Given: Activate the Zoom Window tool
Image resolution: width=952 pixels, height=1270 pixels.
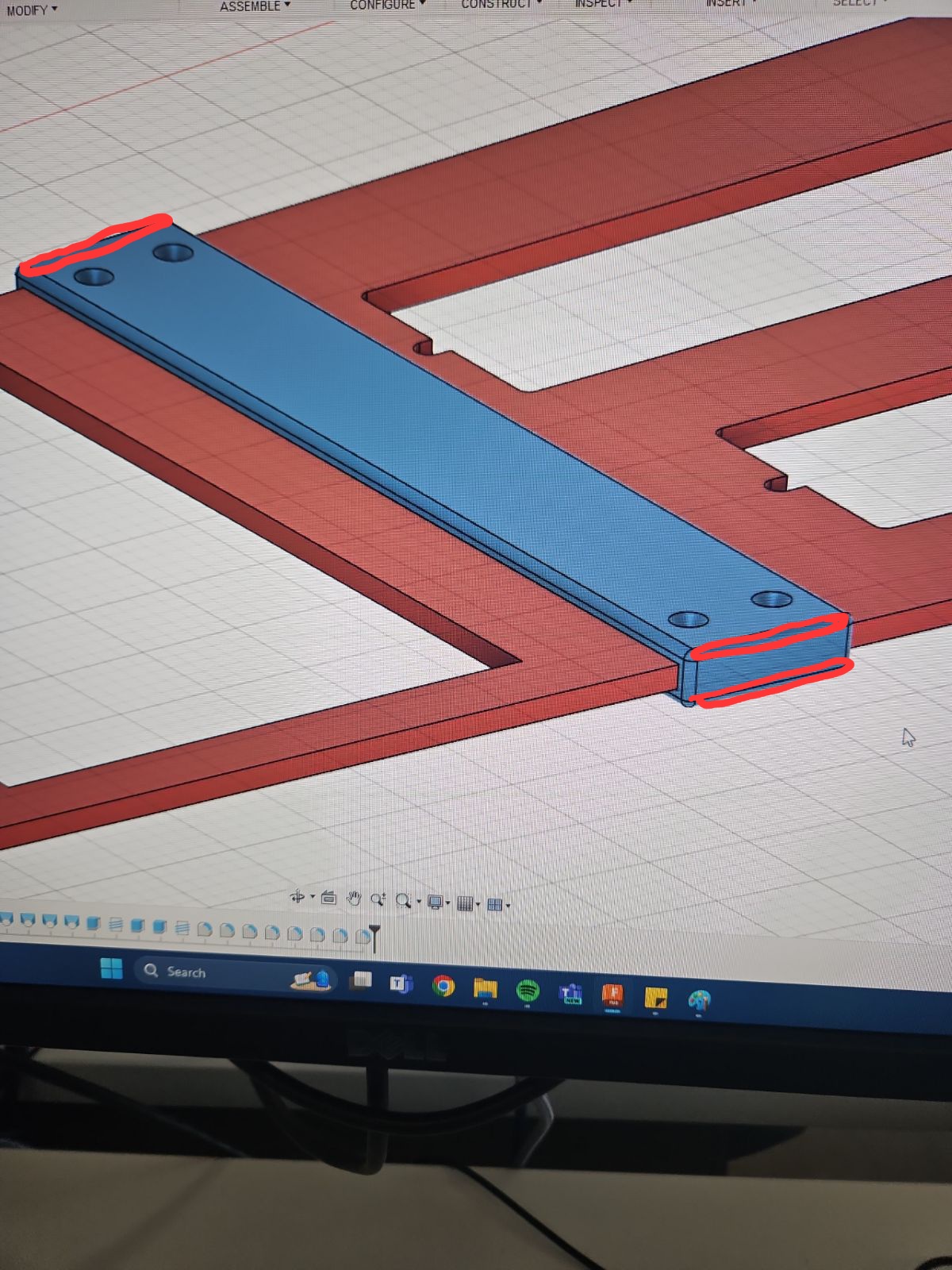Looking at the screenshot, I should tap(378, 899).
